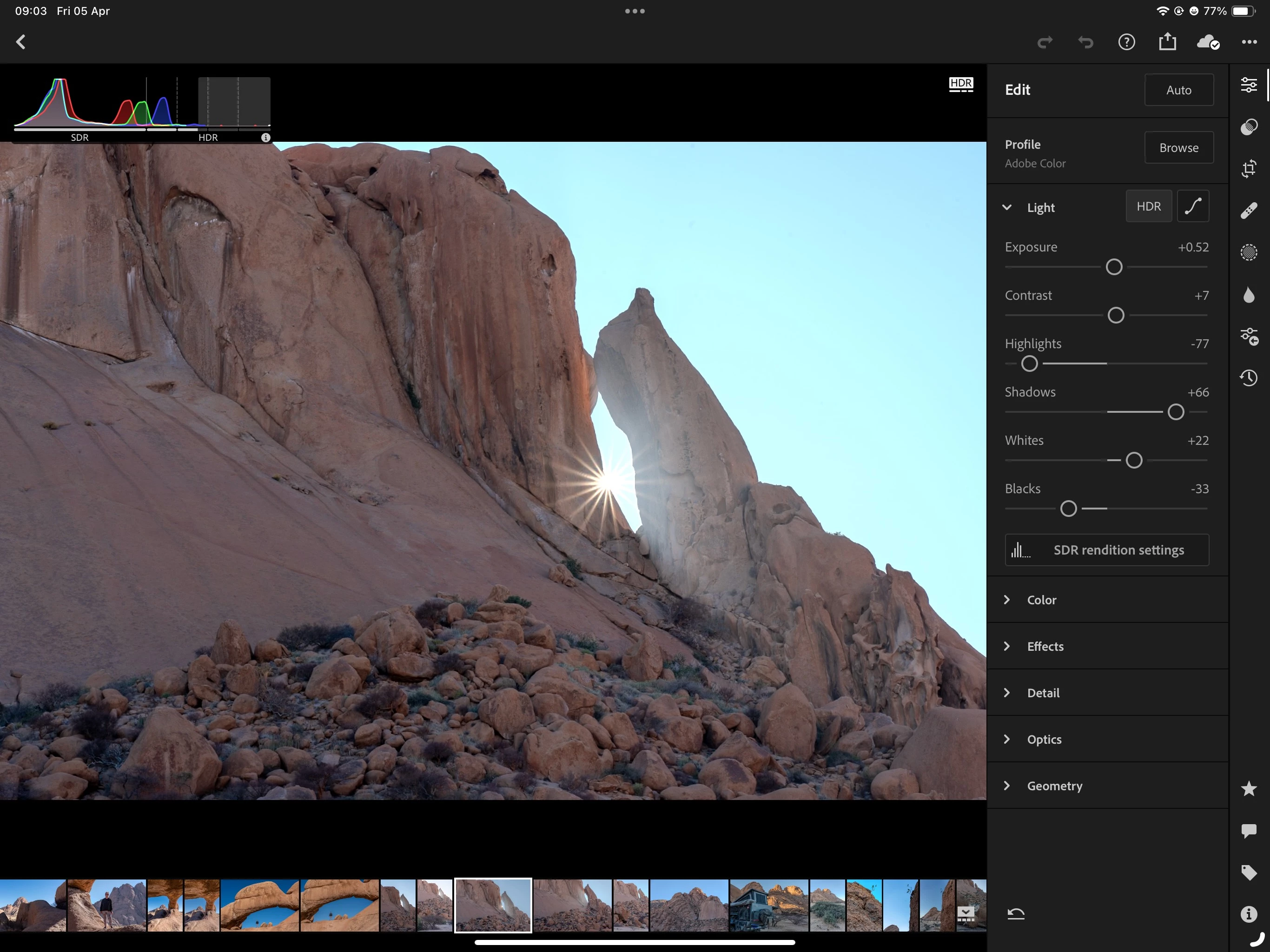Open the Geometry panel section
The image size is (1270, 952).
[1054, 786]
